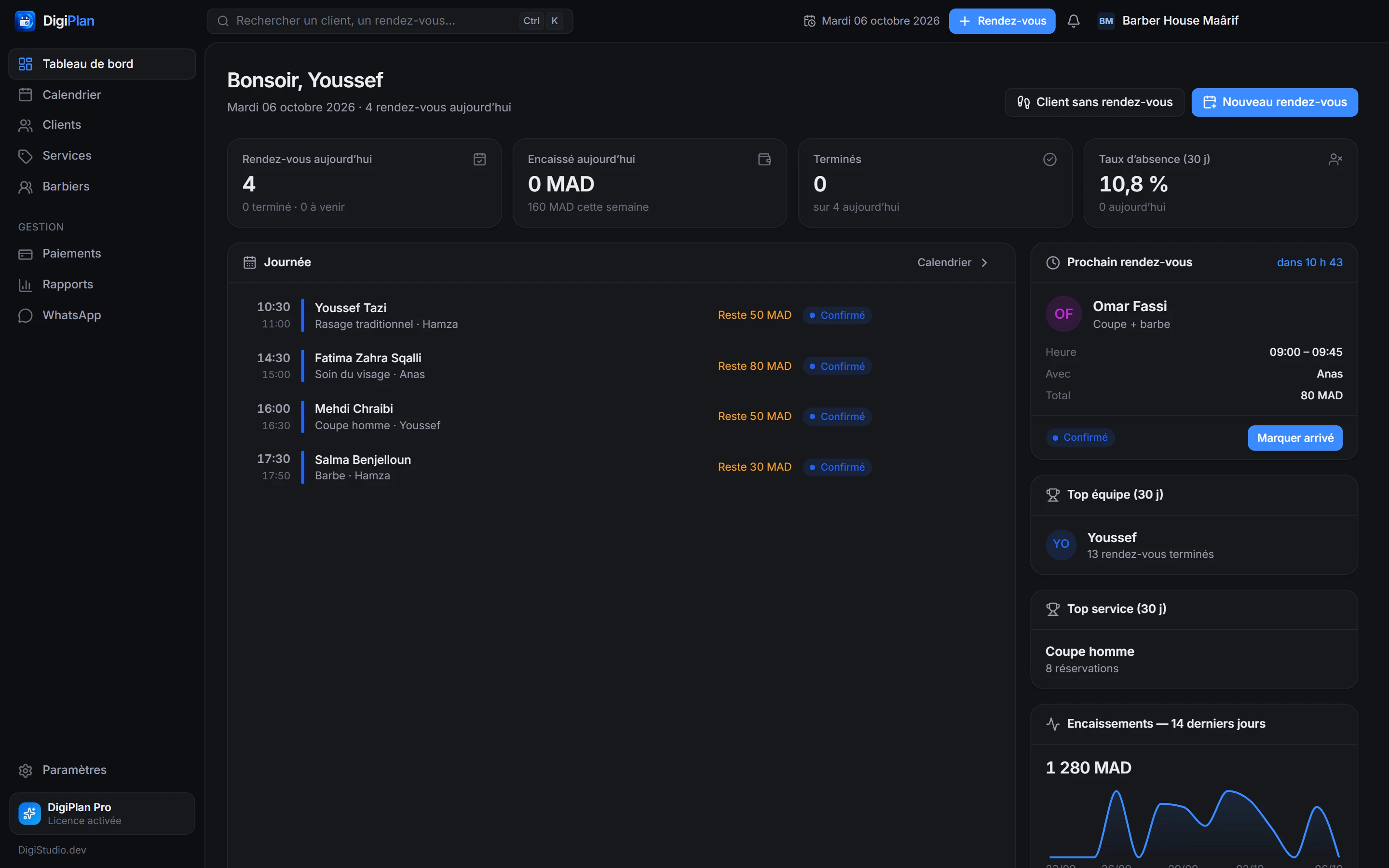Click the calendar icon on Rendez-vous aujourd'hui card
This screenshot has width=1389, height=868.
point(479,159)
